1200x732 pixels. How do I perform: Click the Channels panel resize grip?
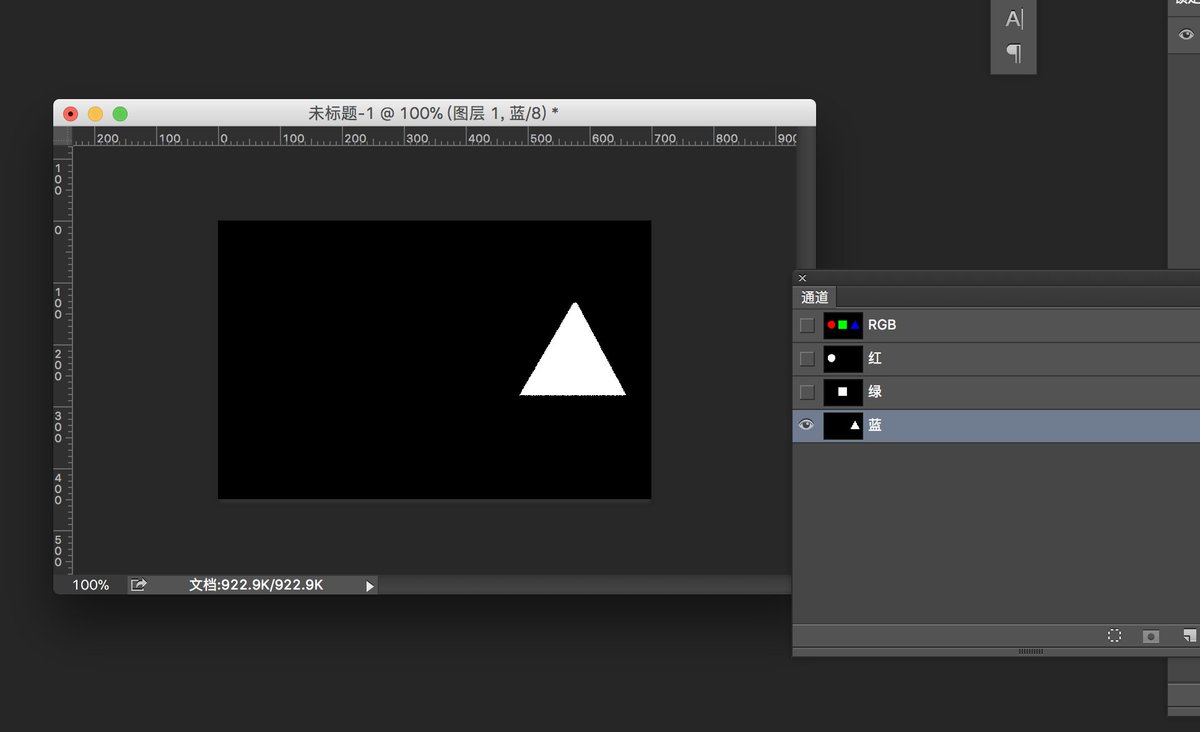pyautogui.click(x=1030, y=651)
